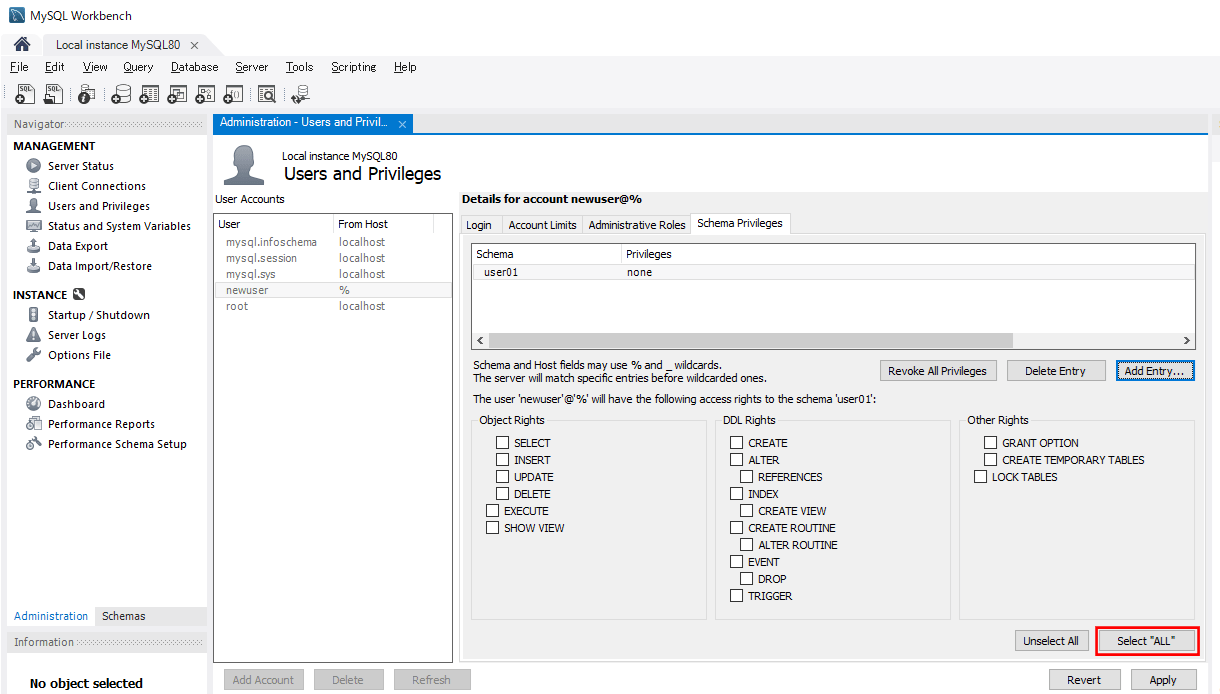Click the create new schema toolbar icon
Screen dimensions: 1220x694
pos(121,94)
